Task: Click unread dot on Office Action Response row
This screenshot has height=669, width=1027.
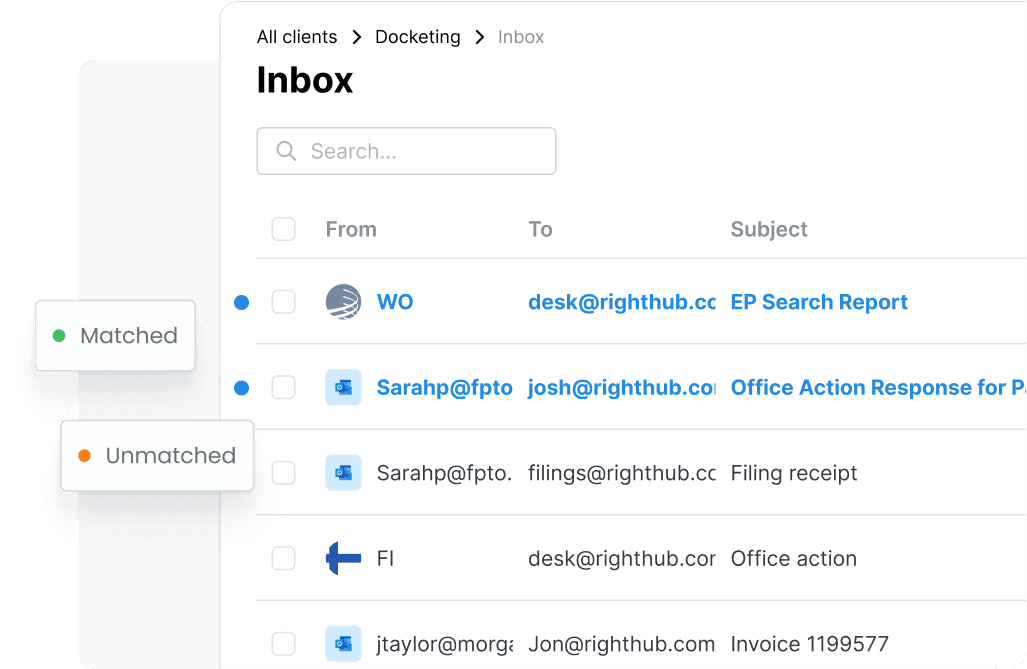Action: pos(241,388)
